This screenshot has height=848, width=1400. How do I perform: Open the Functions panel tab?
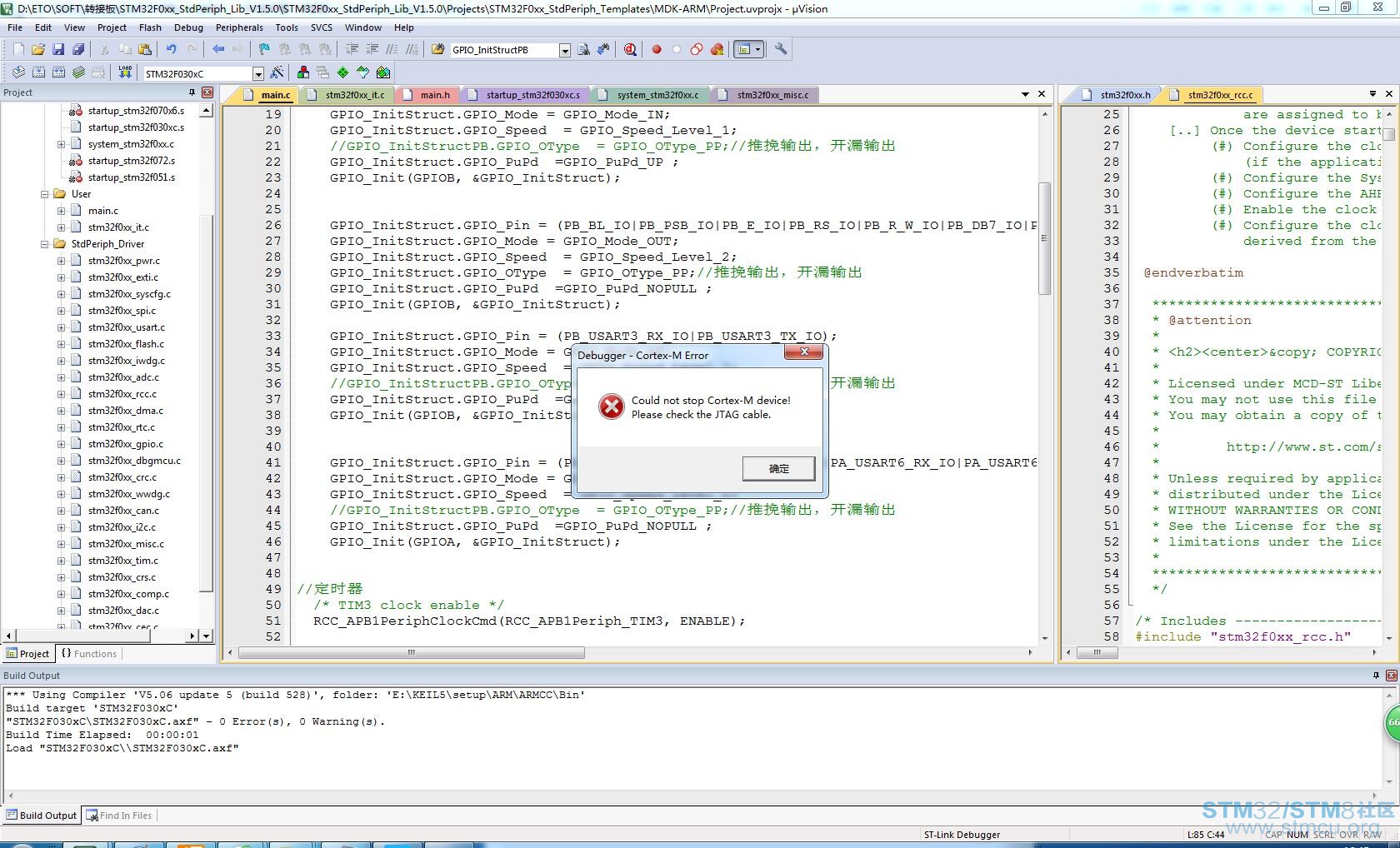coord(89,654)
